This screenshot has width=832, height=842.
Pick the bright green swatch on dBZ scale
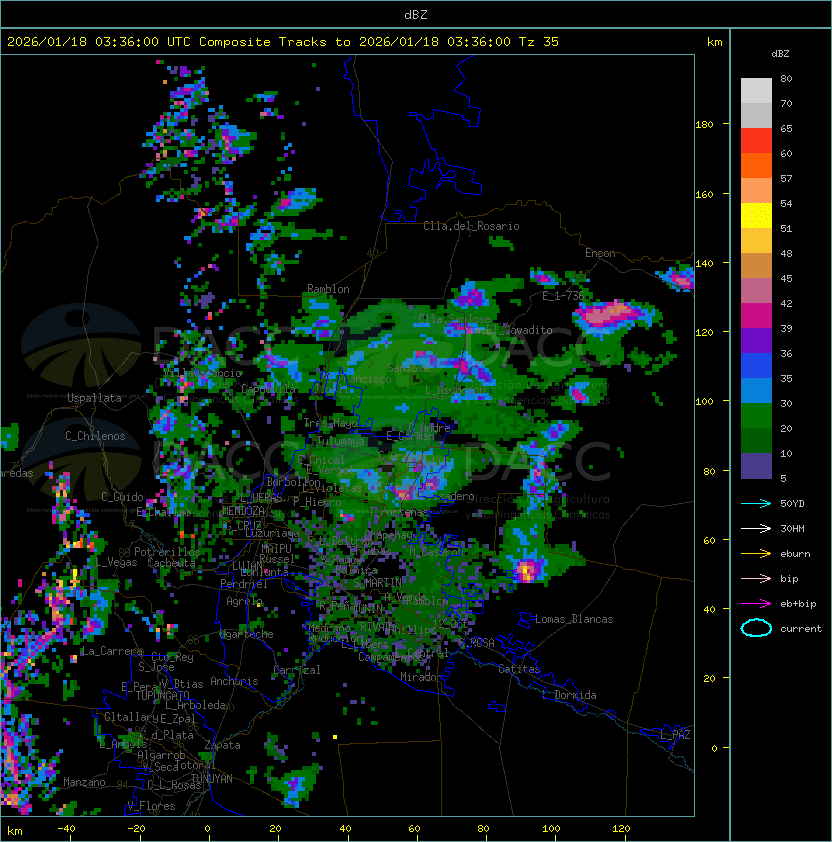(x=756, y=416)
